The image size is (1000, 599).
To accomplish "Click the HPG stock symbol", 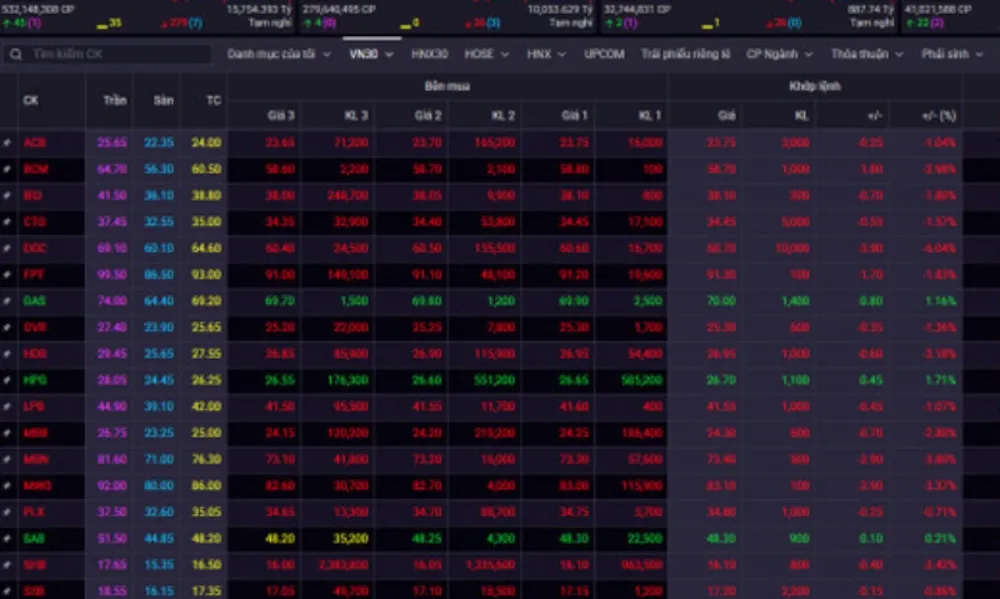I will (x=35, y=380).
